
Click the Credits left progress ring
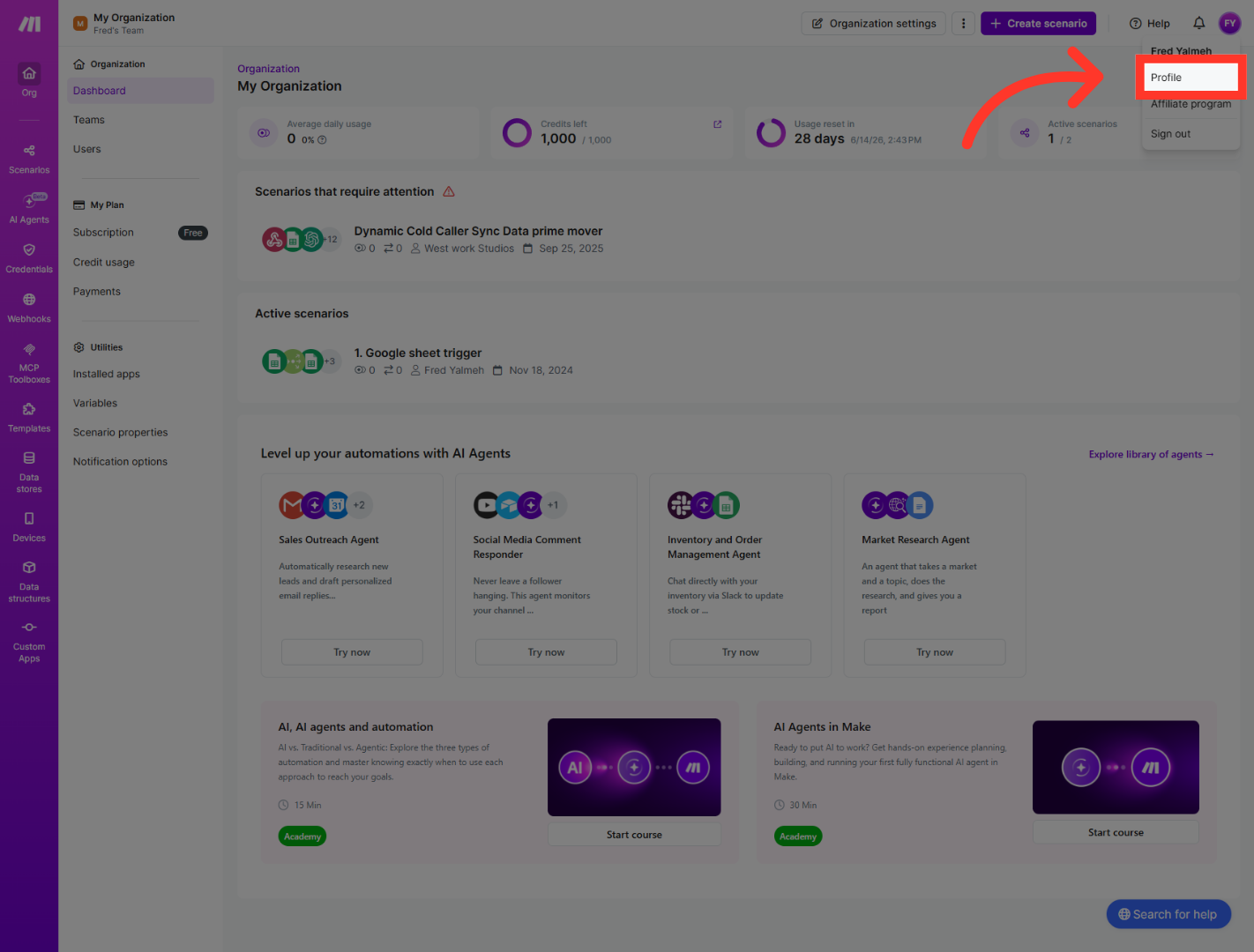coord(517,133)
